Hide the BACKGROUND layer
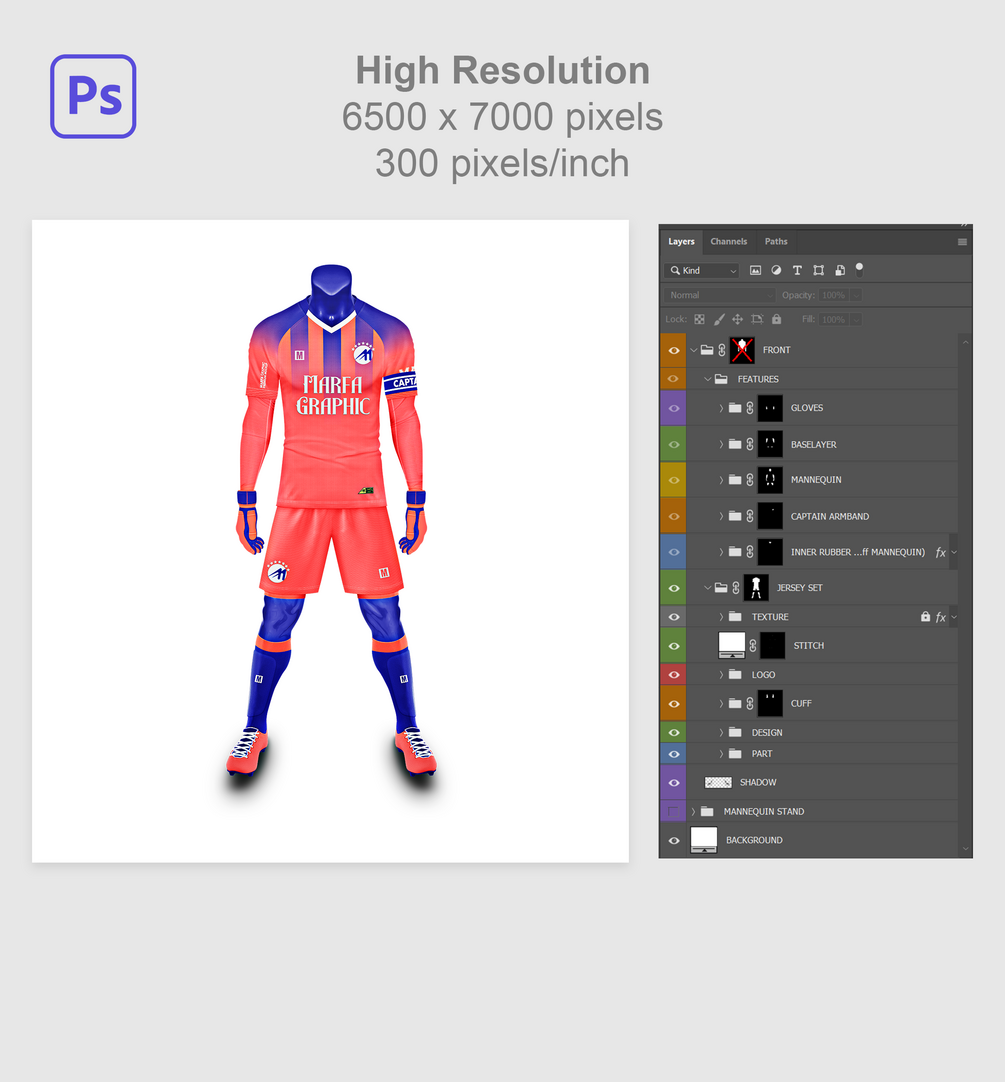This screenshot has height=1082, width=1005. pos(674,840)
